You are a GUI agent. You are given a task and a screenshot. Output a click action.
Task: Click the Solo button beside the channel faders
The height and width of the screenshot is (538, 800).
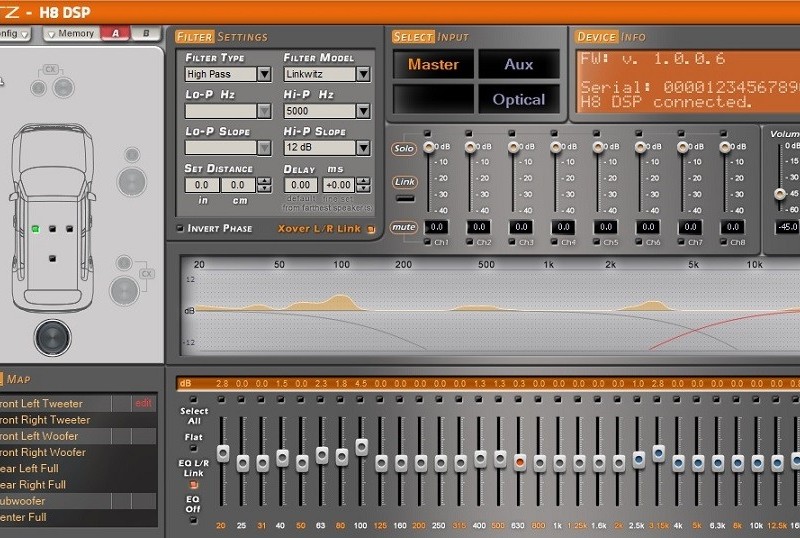coord(404,149)
